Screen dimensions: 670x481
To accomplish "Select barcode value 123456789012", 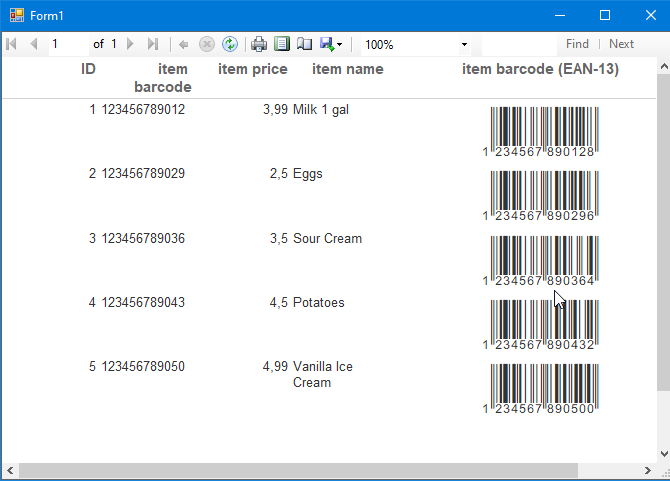I will [x=143, y=109].
